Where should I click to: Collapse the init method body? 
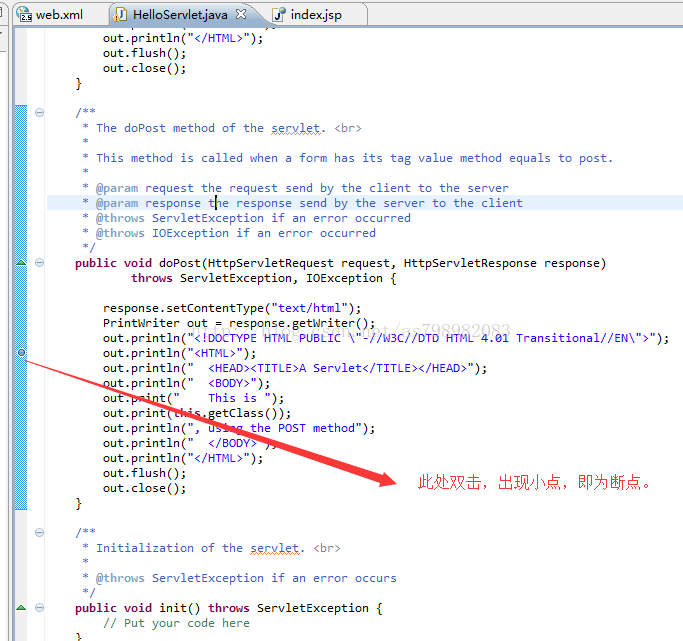[x=39, y=607]
